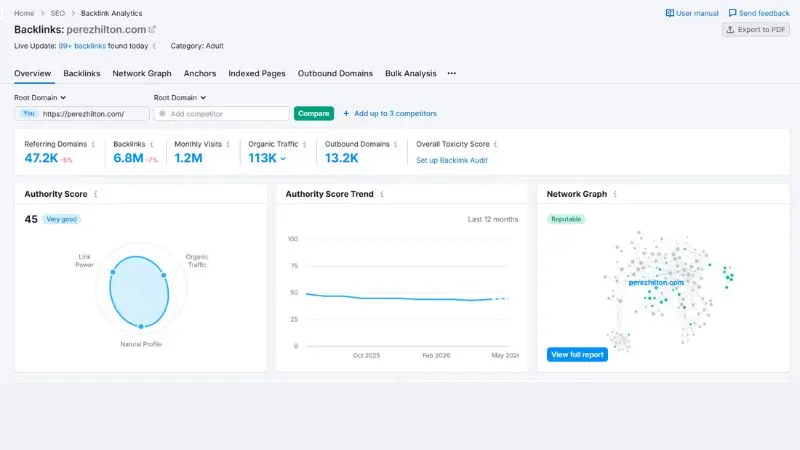Open the Network Graph tab
Viewport: 800px width, 450px height.
(x=142, y=73)
